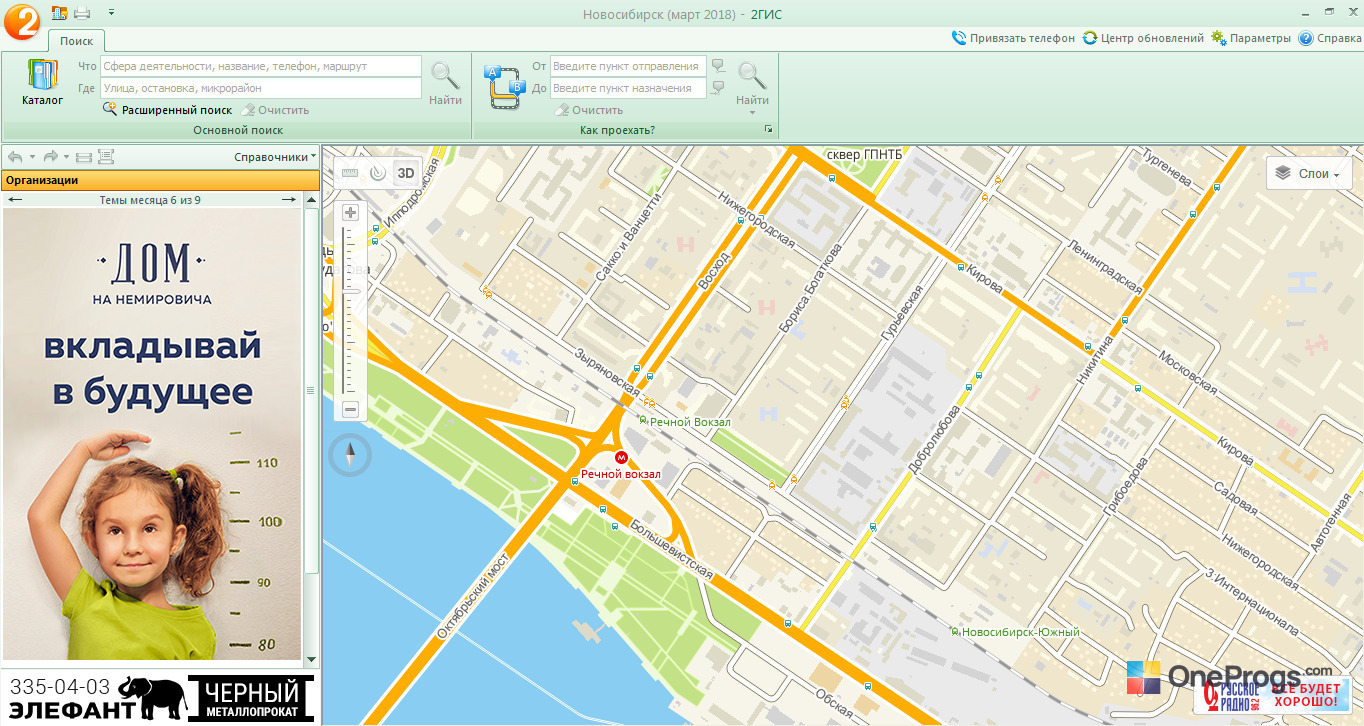Open Центр обновлений

pos(1144,38)
